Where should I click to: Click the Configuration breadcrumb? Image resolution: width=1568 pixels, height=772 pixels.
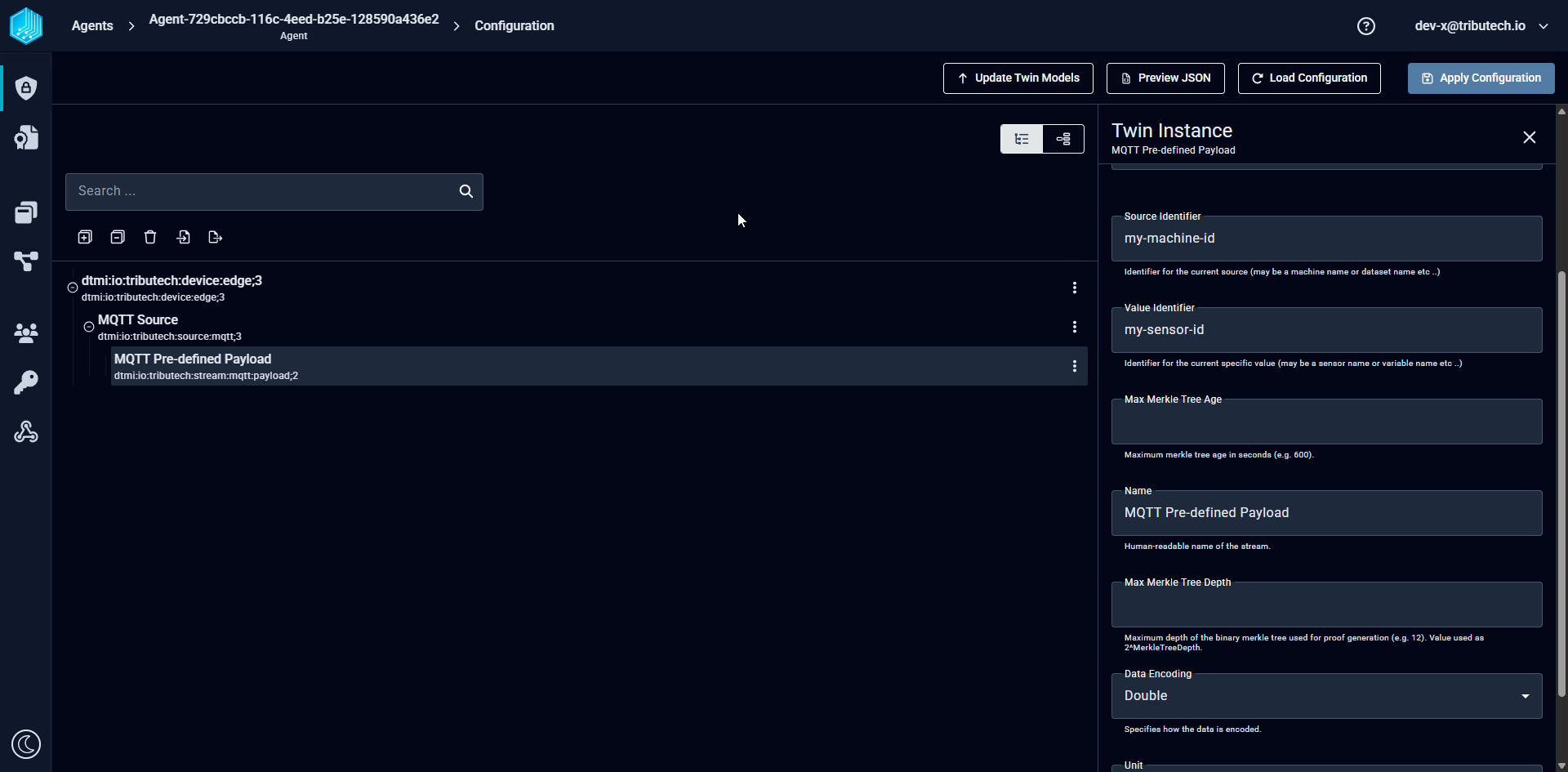click(514, 26)
